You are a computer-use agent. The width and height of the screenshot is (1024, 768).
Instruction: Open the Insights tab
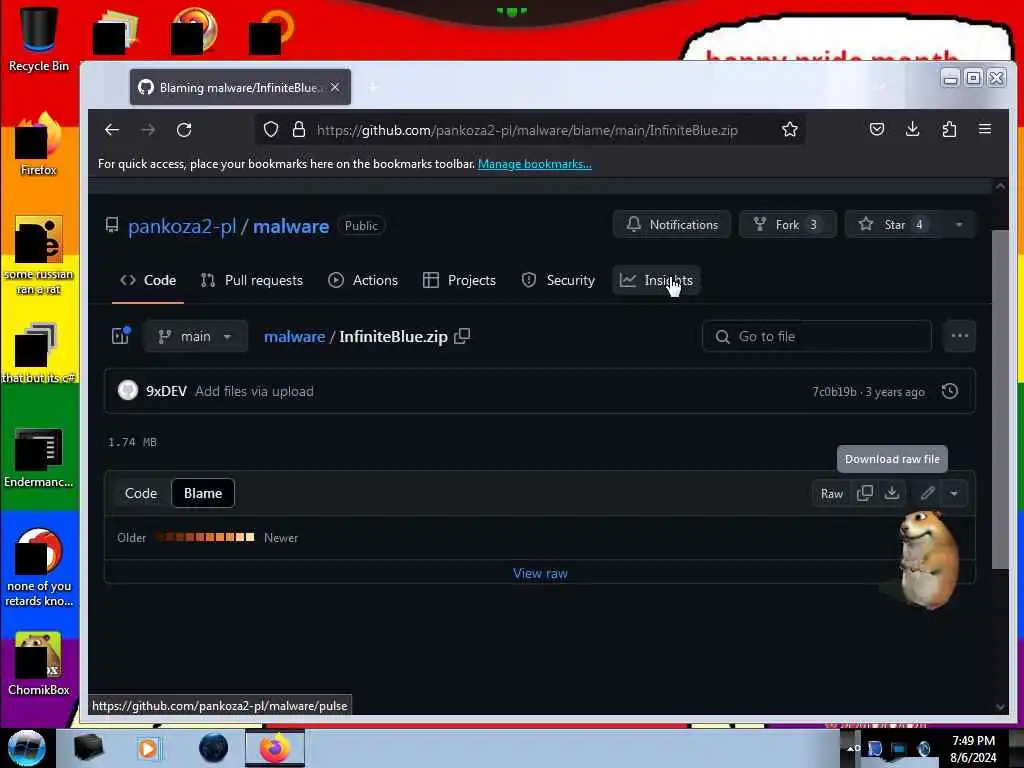[x=656, y=280]
